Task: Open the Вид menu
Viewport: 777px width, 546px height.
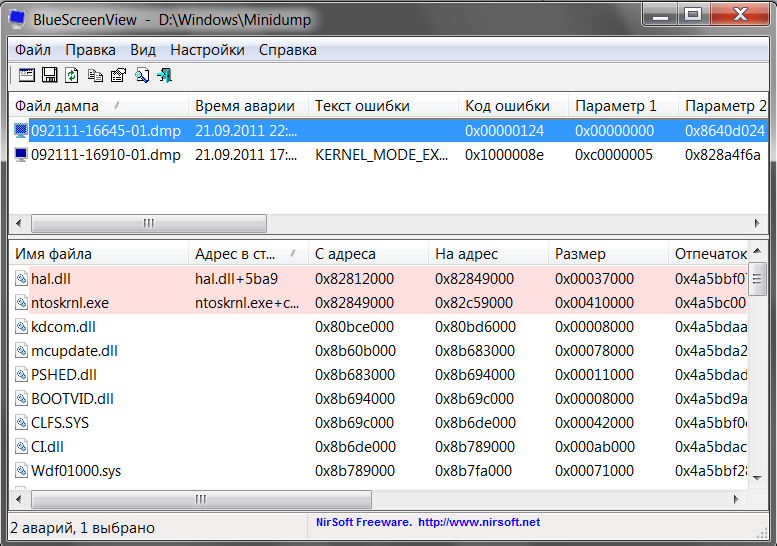Action: pos(143,50)
